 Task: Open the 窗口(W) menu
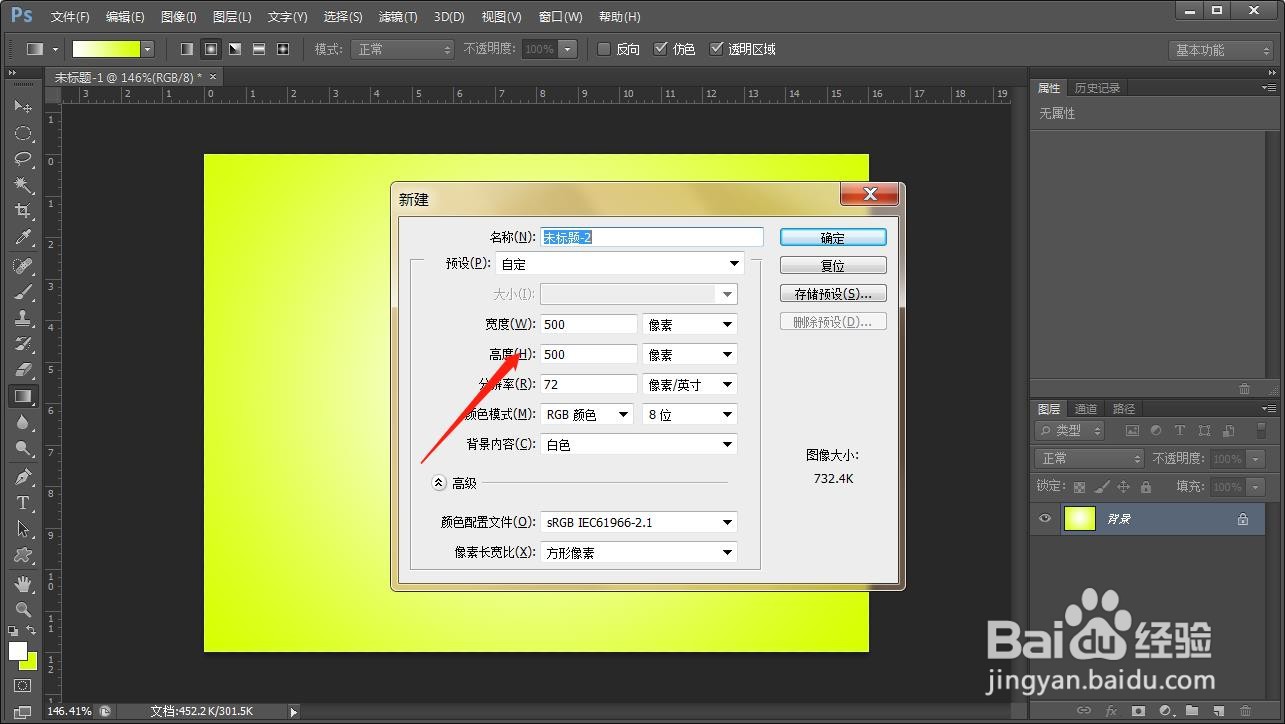pyautogui.click(x=560, y=17)
